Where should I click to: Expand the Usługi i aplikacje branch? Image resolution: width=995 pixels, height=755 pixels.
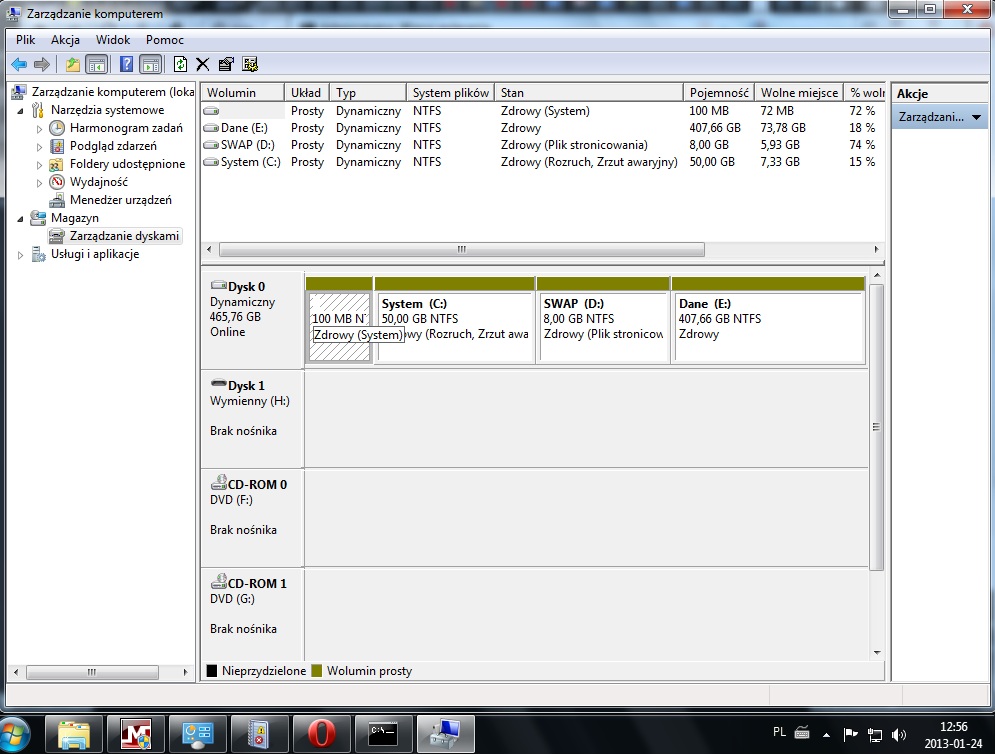coord(20,255)
